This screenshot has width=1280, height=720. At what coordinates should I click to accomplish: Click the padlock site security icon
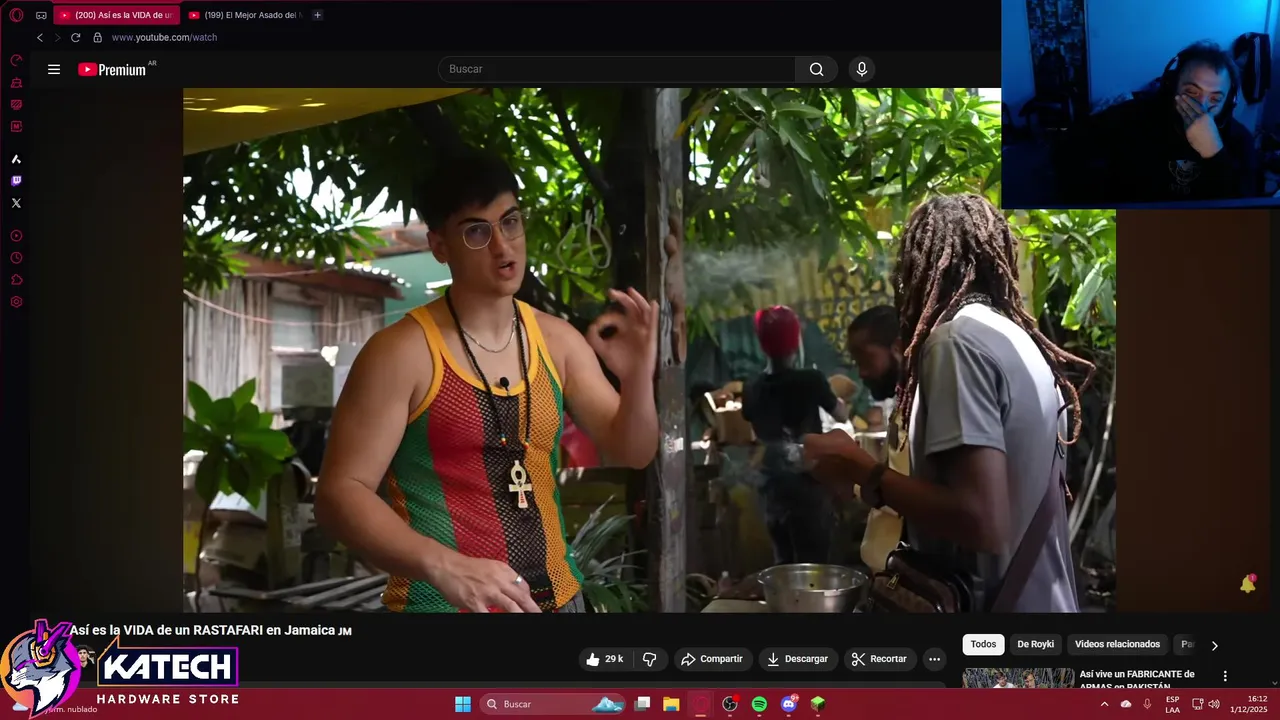tap(97, 37)
